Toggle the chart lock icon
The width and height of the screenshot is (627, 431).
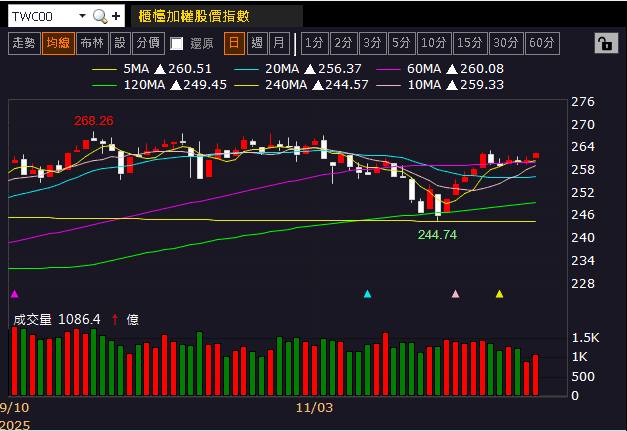point(606,43)
